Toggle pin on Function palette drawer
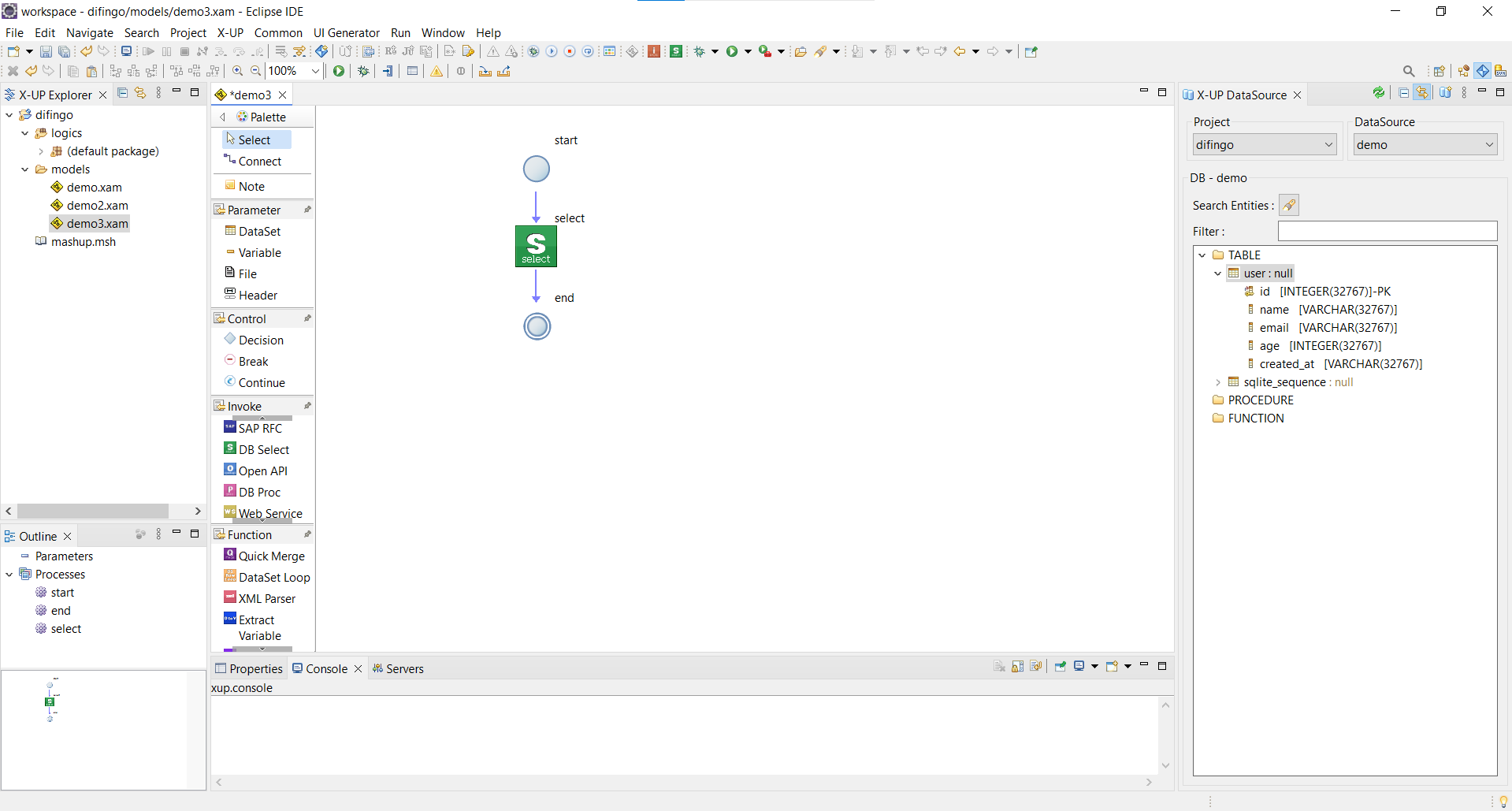 coord(307,534)
